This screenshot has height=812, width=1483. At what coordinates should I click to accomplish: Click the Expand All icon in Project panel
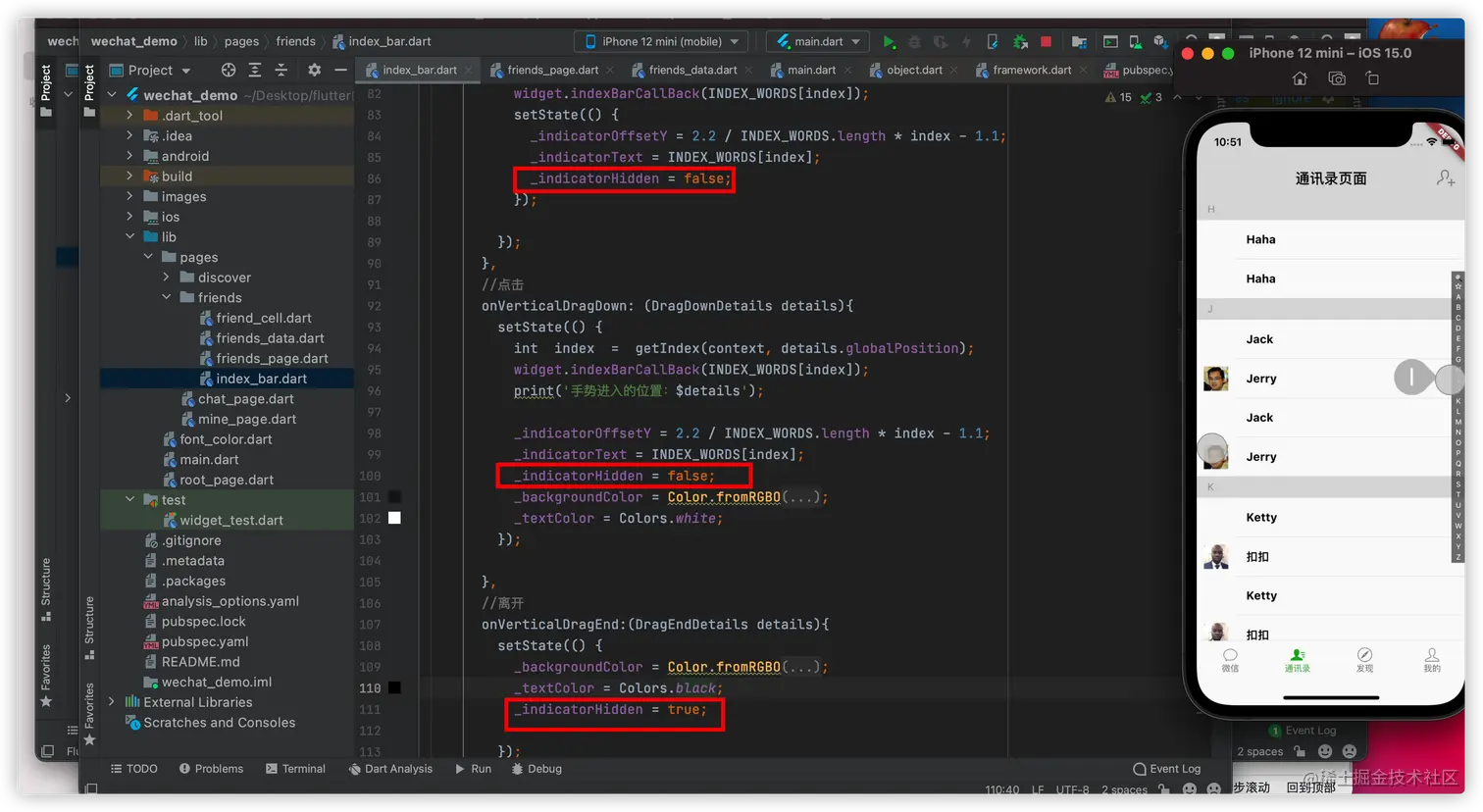click(x=255, y=70)
